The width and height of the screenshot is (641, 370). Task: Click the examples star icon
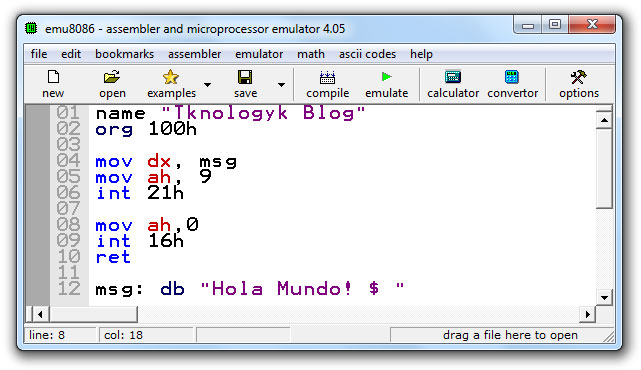coord(170,77)
